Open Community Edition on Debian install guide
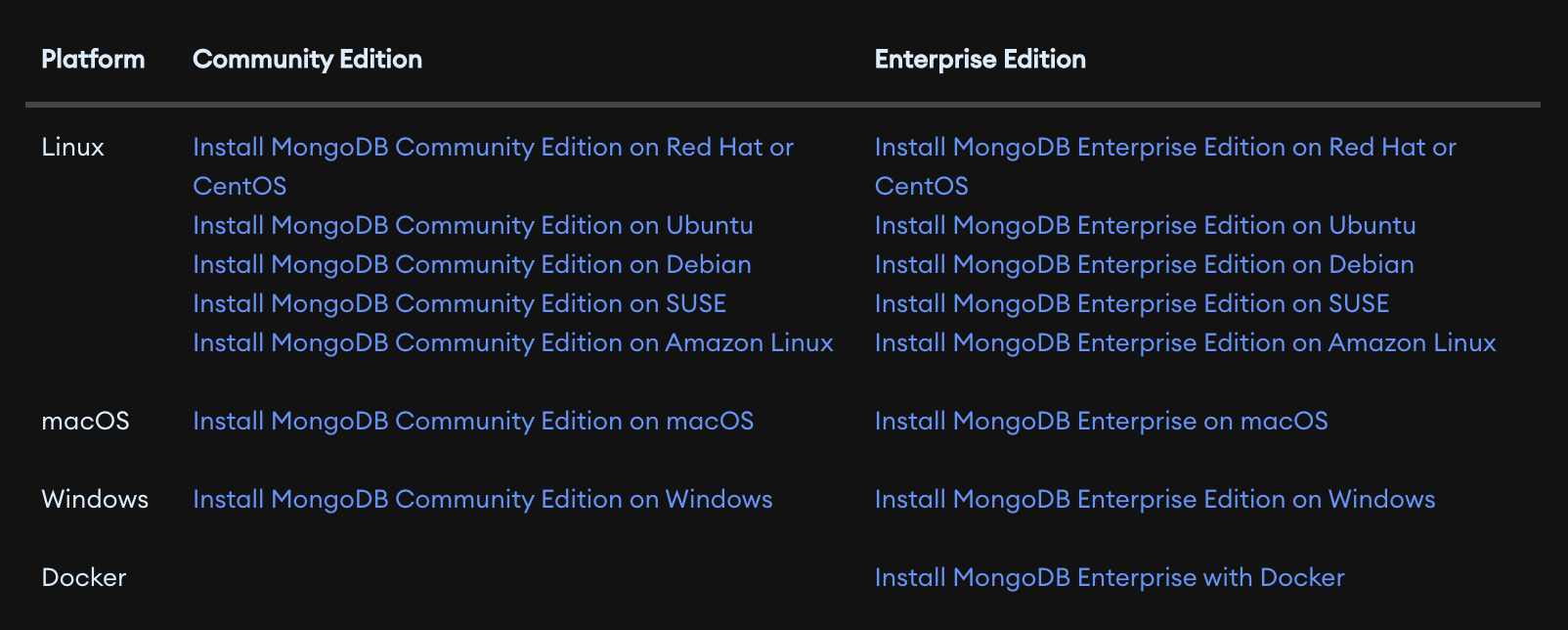Viewport: 1568px width, 630px height. point(472,265)
